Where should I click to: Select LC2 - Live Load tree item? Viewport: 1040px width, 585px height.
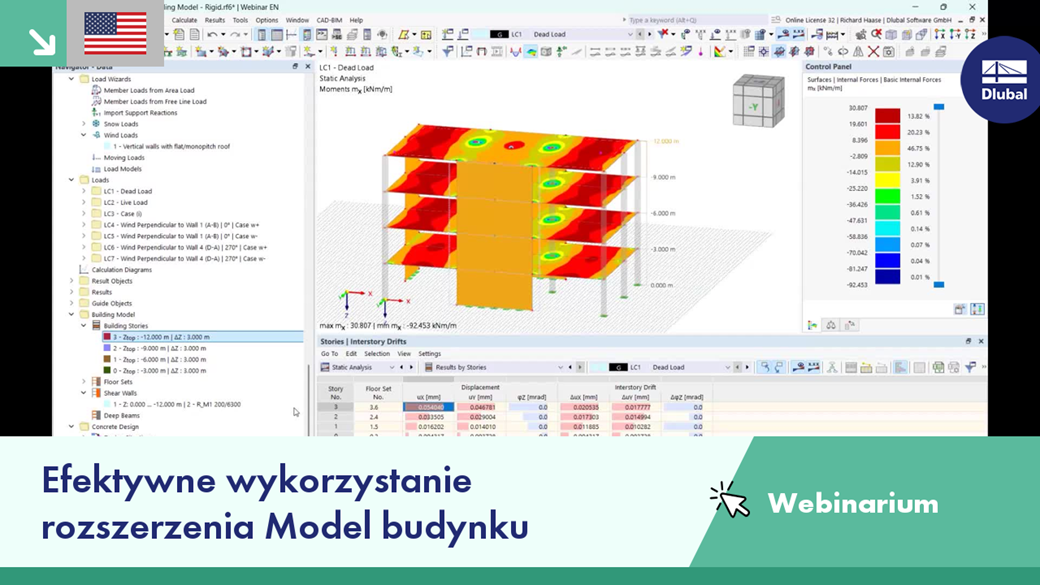pyautogui.click(x=125, y=202)
